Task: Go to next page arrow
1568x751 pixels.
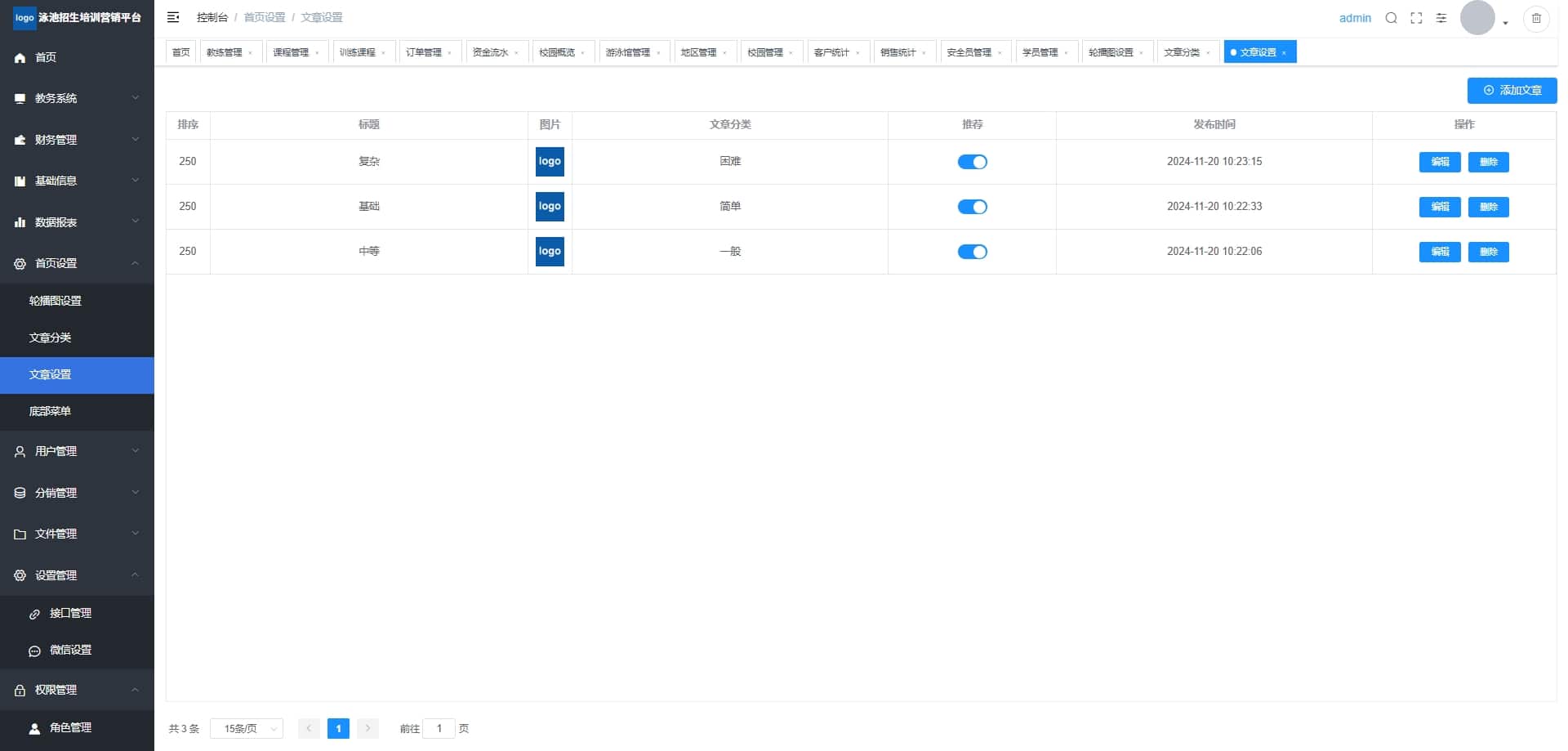Action: pyautogui.click(x=367, y=728)
